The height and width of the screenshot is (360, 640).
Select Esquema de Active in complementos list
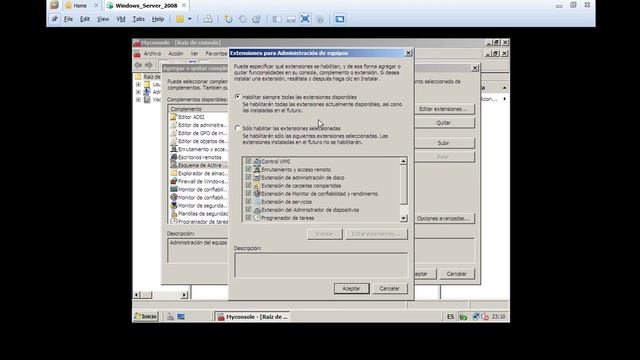tap(199, 165)
